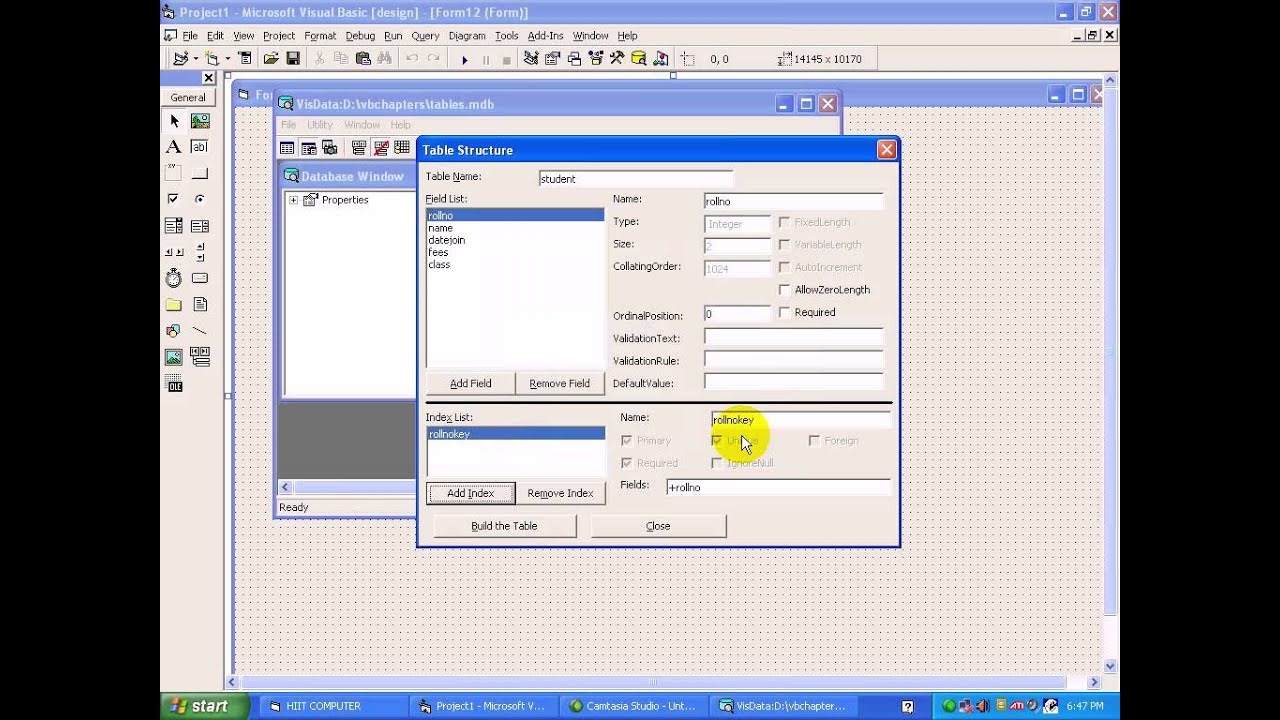This screenshot has width=1280, height=720.
Task: Choose the DirListBox folder icon in toolbox
Action: point(174,304)
